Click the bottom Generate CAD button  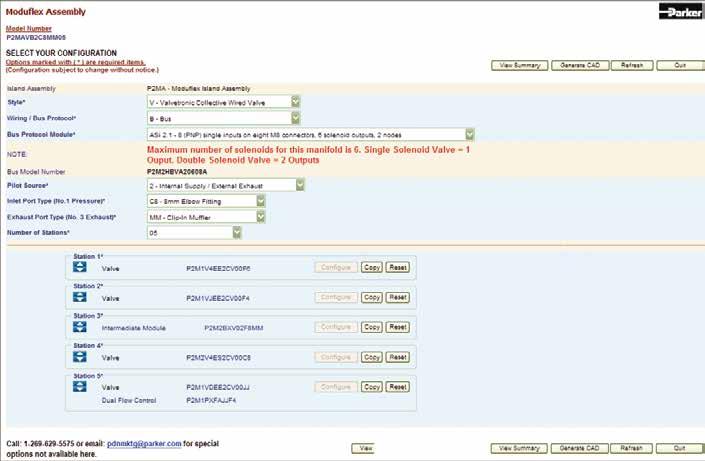580,448
